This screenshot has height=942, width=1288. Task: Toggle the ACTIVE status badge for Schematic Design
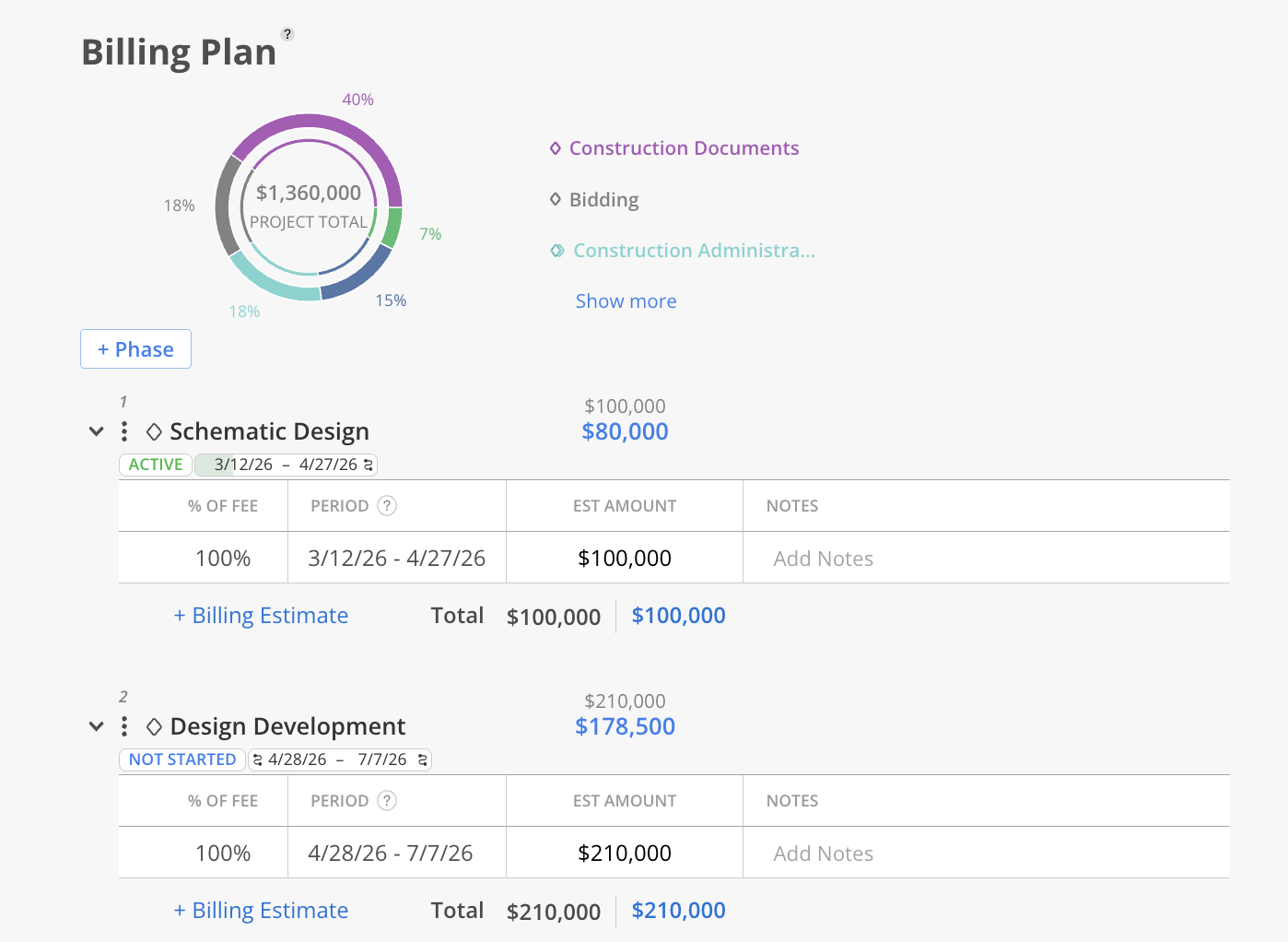point(155,465)
